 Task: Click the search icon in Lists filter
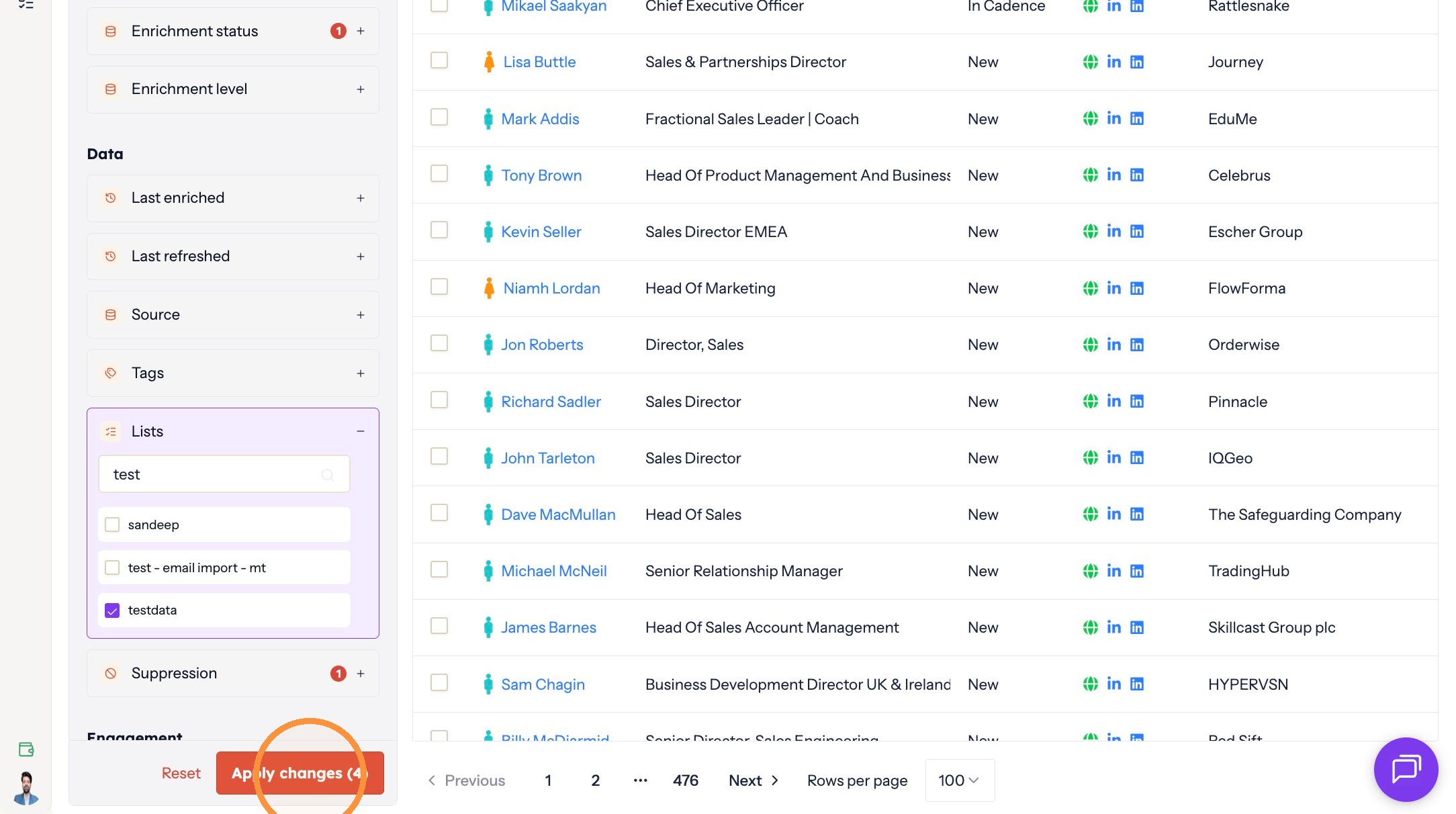click(x=328, y=475)
